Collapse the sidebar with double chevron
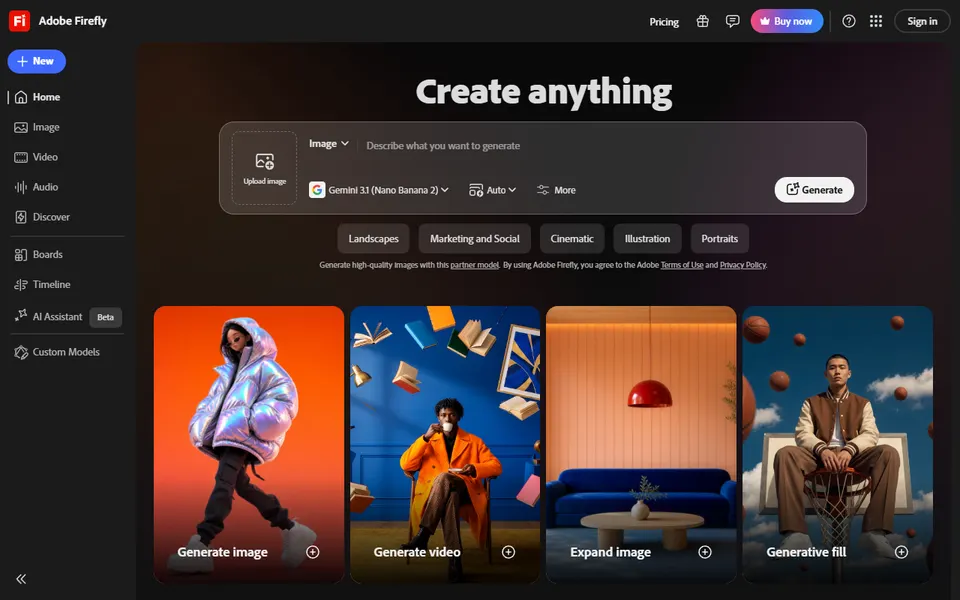The height and width of the screenshot is (600, 960). pyautogui.click(x=21, y=579)
